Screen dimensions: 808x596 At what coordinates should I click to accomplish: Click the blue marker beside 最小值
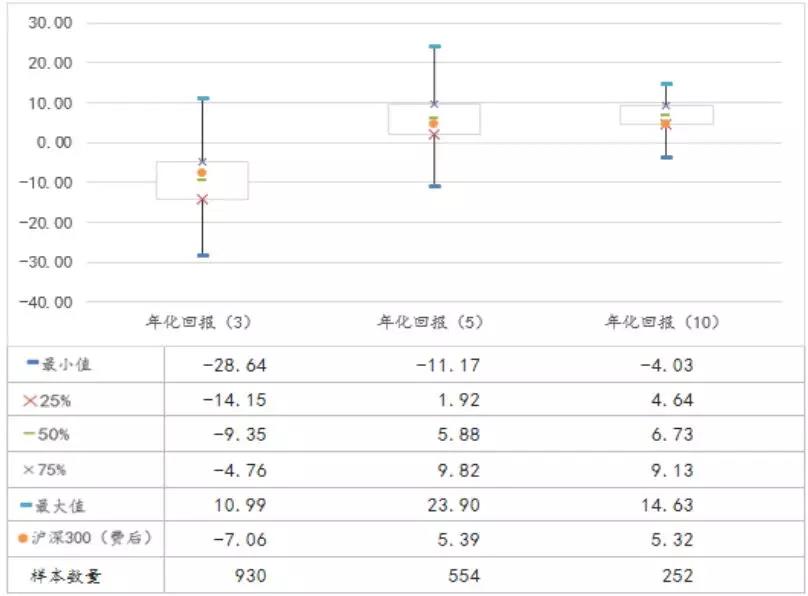pyautogui.click(x=31, y=365)
